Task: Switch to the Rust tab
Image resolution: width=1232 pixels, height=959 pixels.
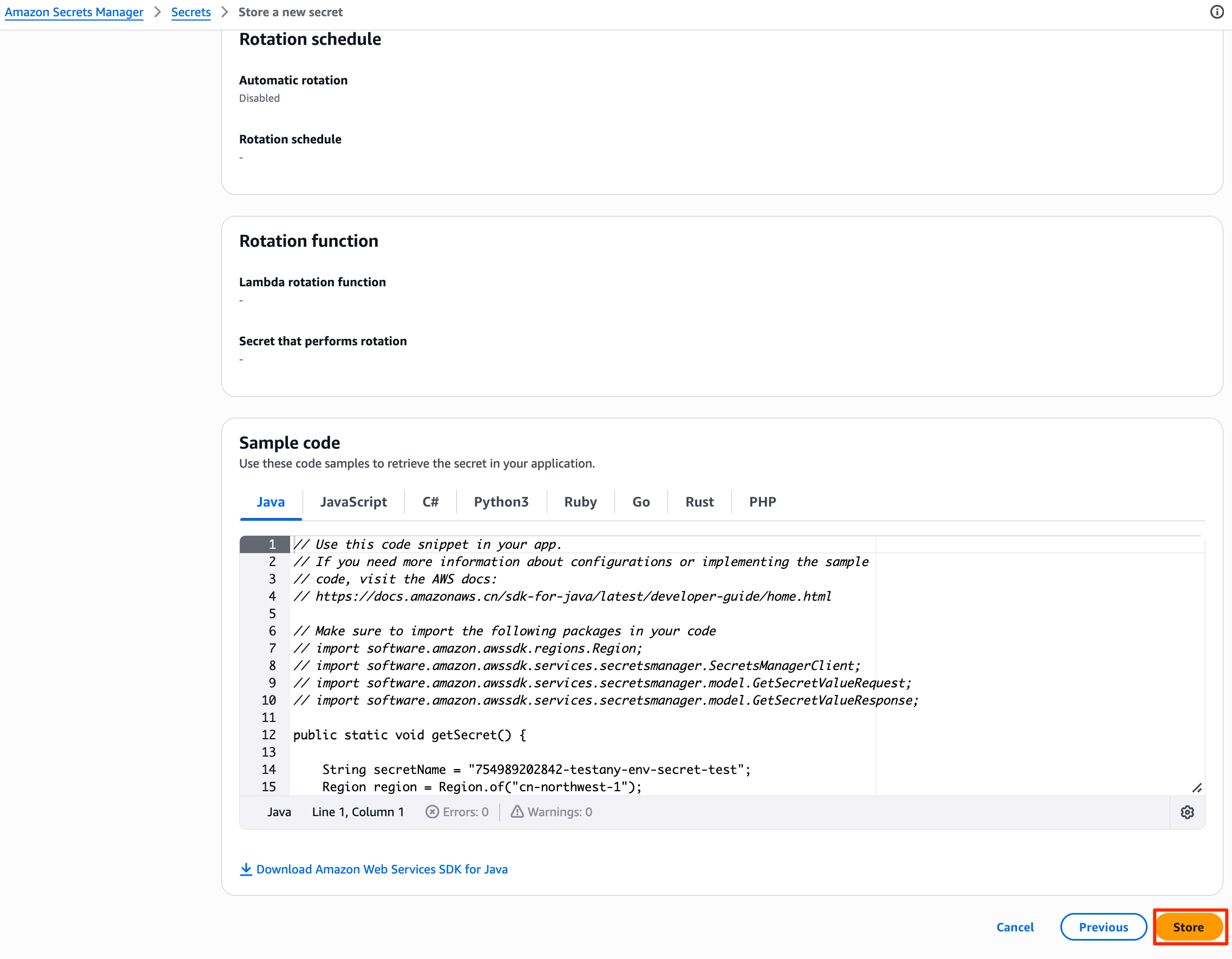Action: tap(699, 502)
